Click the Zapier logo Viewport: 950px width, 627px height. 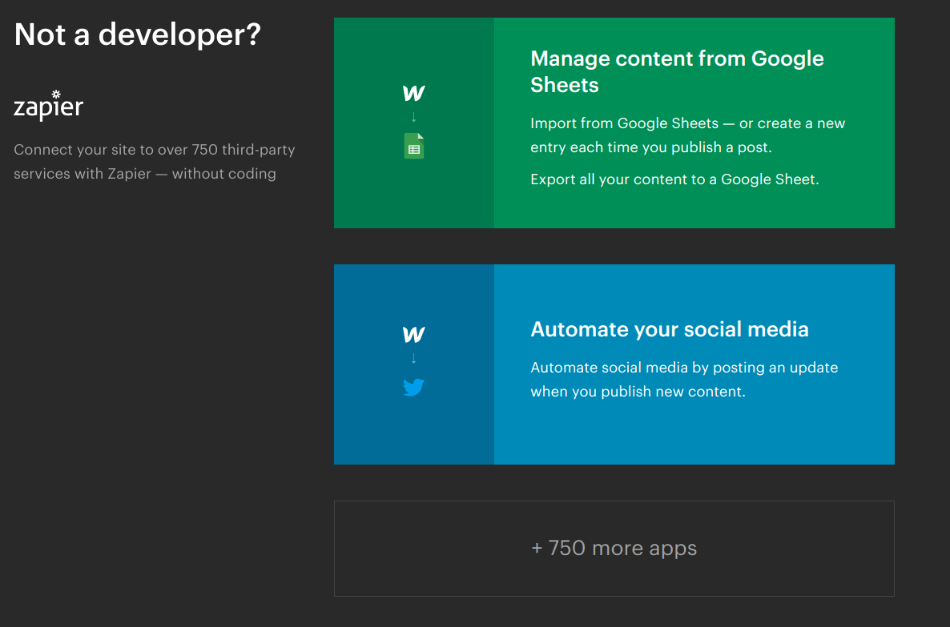click(48, 105)
